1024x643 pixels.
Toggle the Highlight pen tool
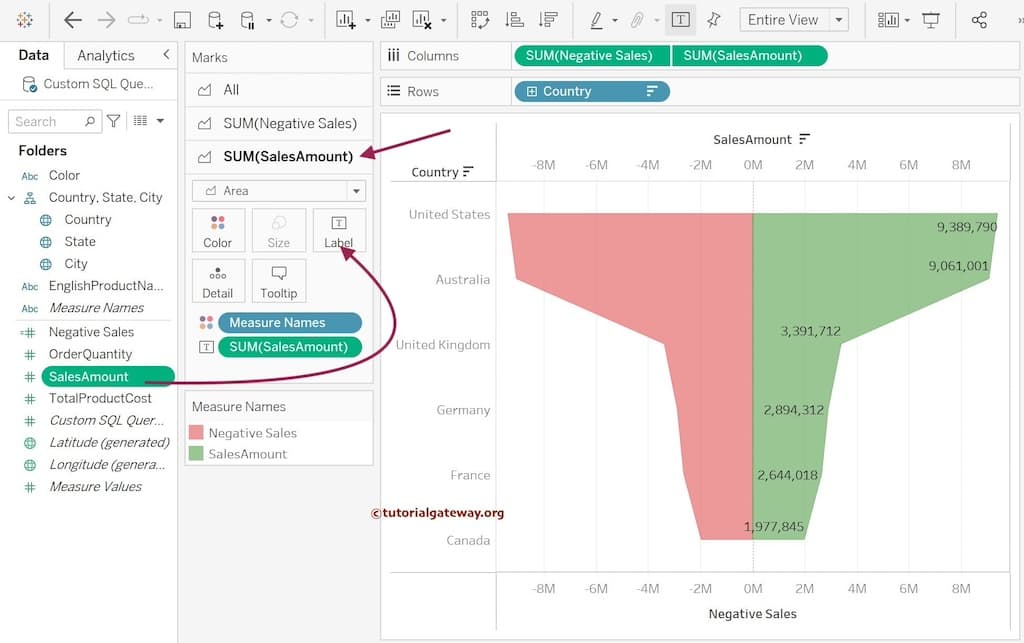tap(597, 18)
